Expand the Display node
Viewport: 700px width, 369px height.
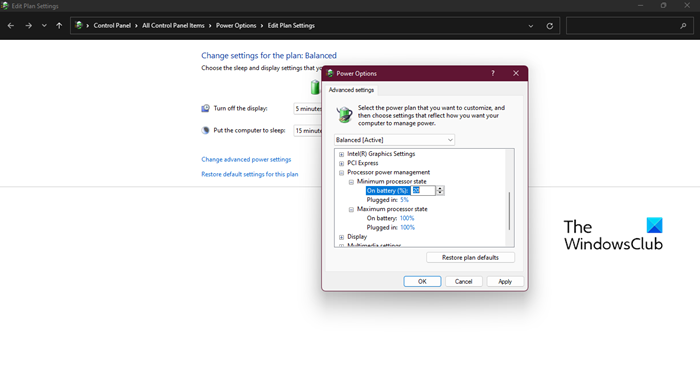pos(342,237)
